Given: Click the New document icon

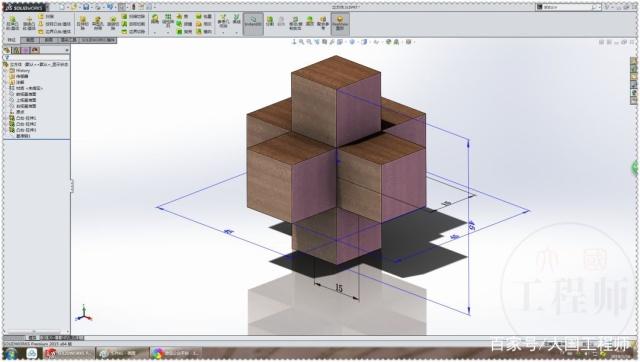Looking at the screenshot, I should (x=62, y=7).
